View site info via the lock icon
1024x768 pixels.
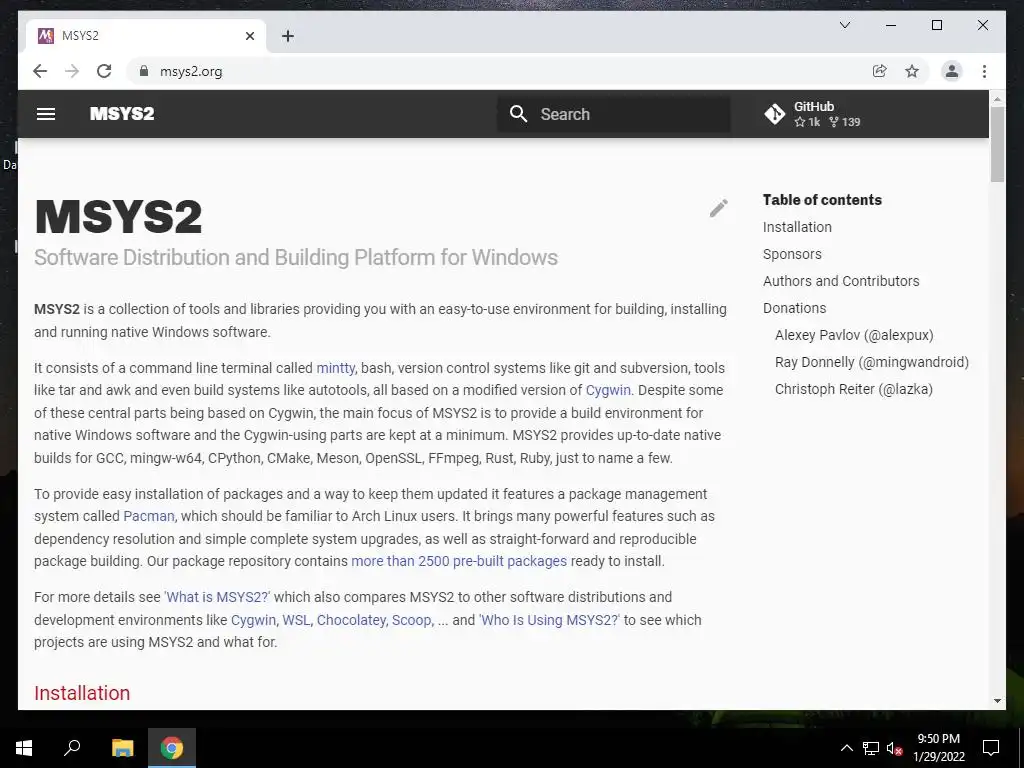point(144,71)
